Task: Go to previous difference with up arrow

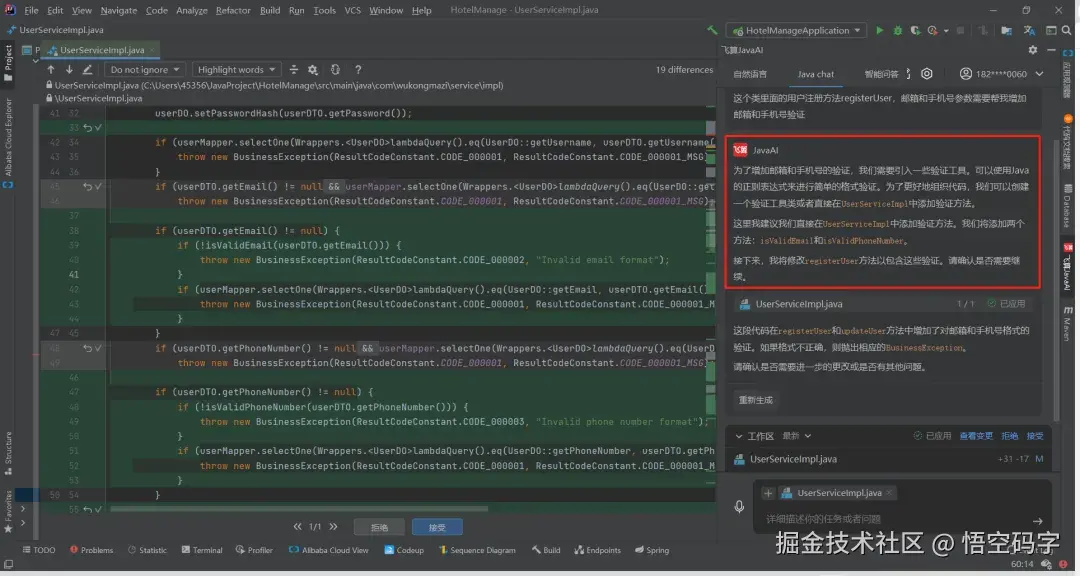Action: pos(51,70)
